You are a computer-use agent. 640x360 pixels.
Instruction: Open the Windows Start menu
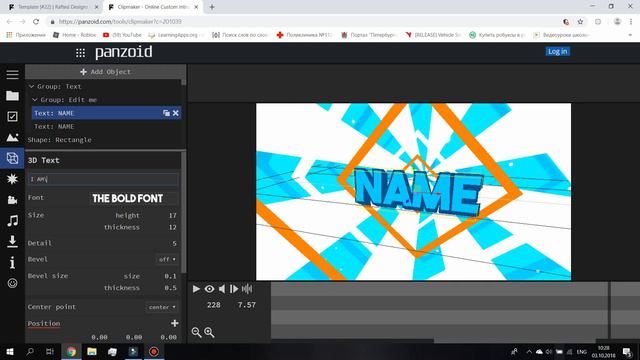[x=10, y=351]
